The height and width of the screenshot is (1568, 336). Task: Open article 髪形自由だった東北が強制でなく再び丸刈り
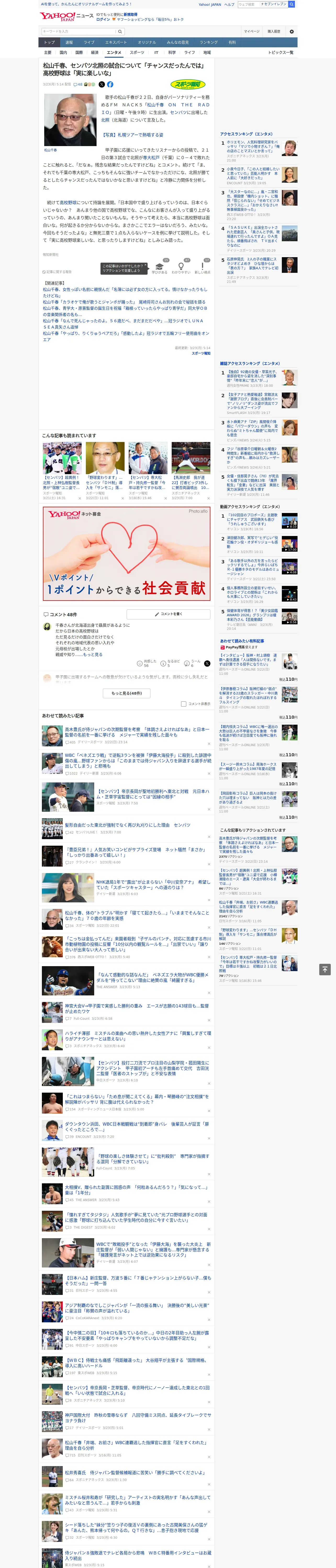point(128,825)
